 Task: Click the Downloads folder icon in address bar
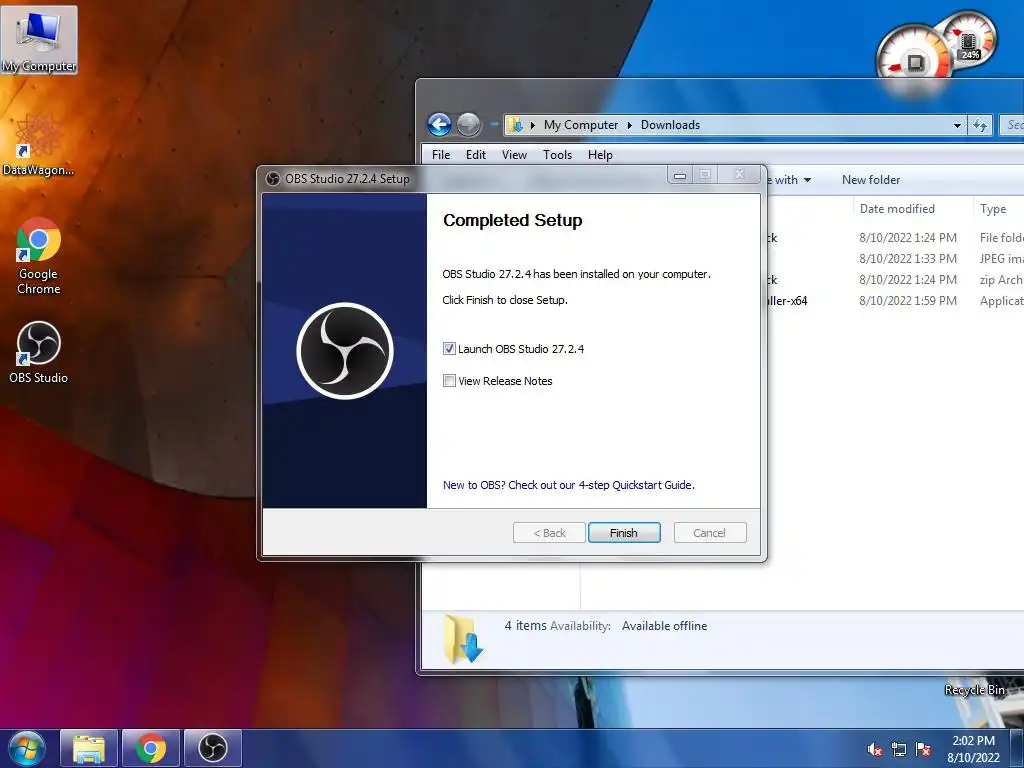[x=515, y=125]
